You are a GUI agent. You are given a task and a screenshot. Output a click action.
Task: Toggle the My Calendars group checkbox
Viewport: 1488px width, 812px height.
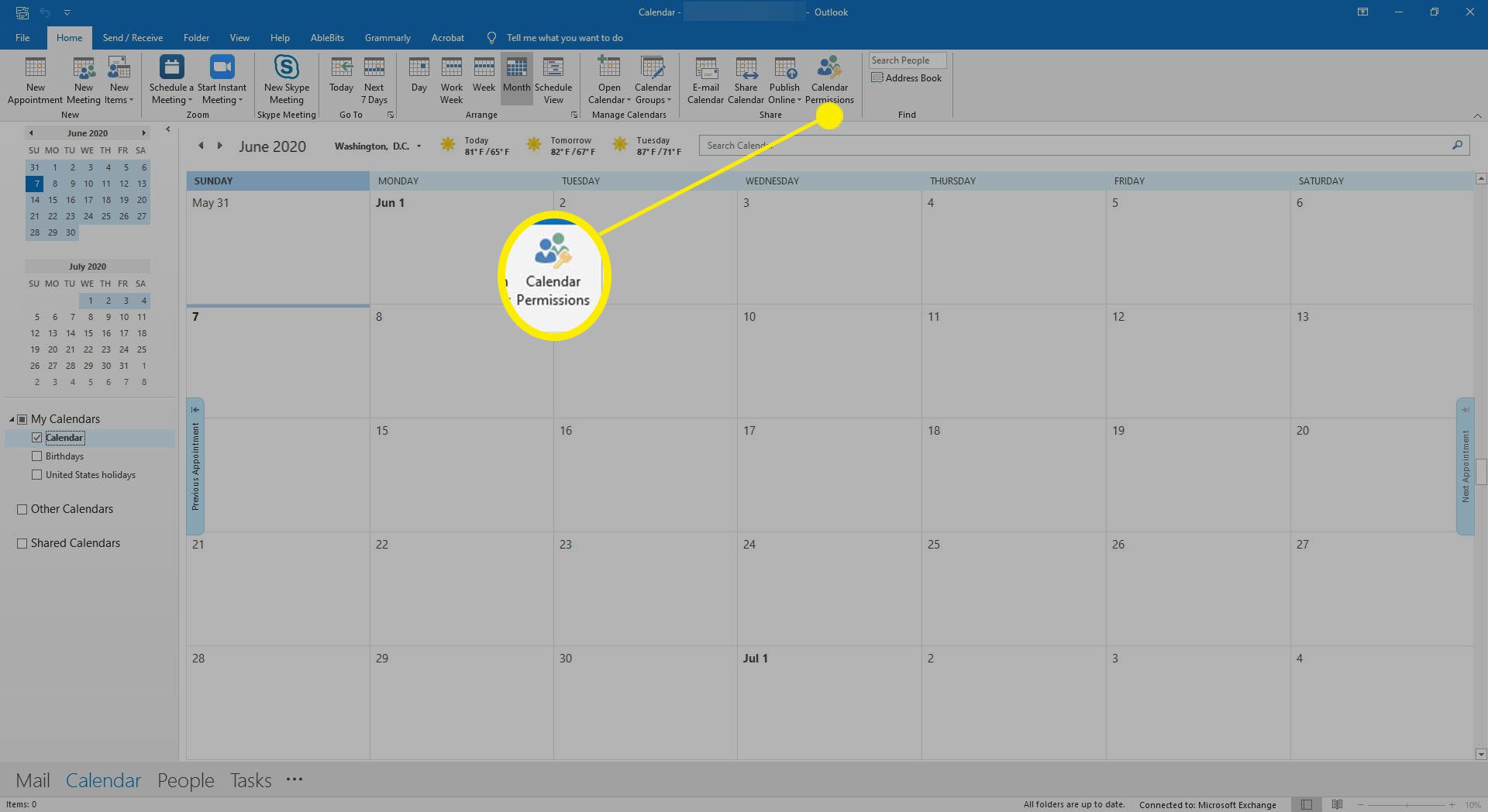click(x=22, y=419)
